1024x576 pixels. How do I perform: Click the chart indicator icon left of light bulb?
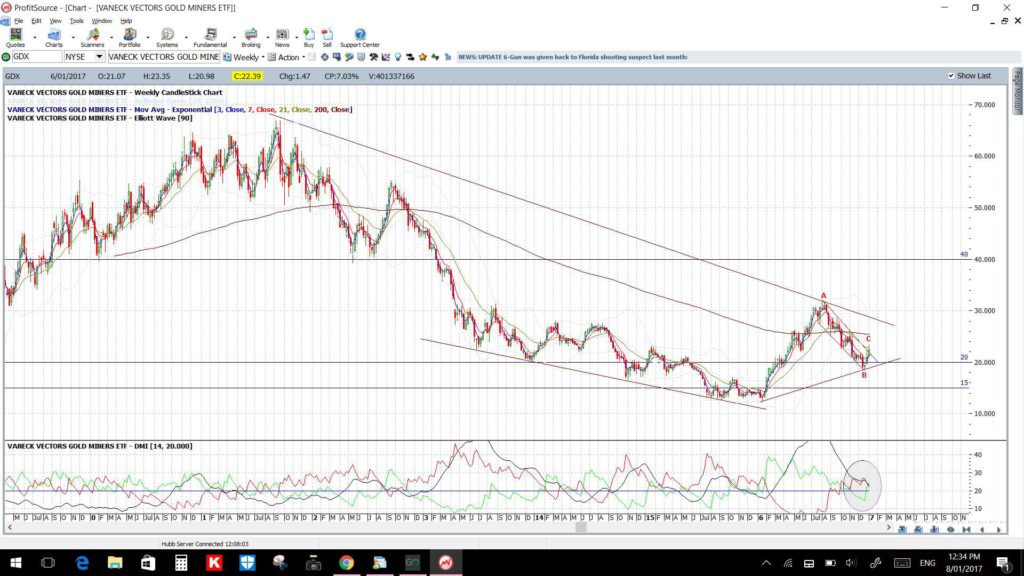[386, 57]
